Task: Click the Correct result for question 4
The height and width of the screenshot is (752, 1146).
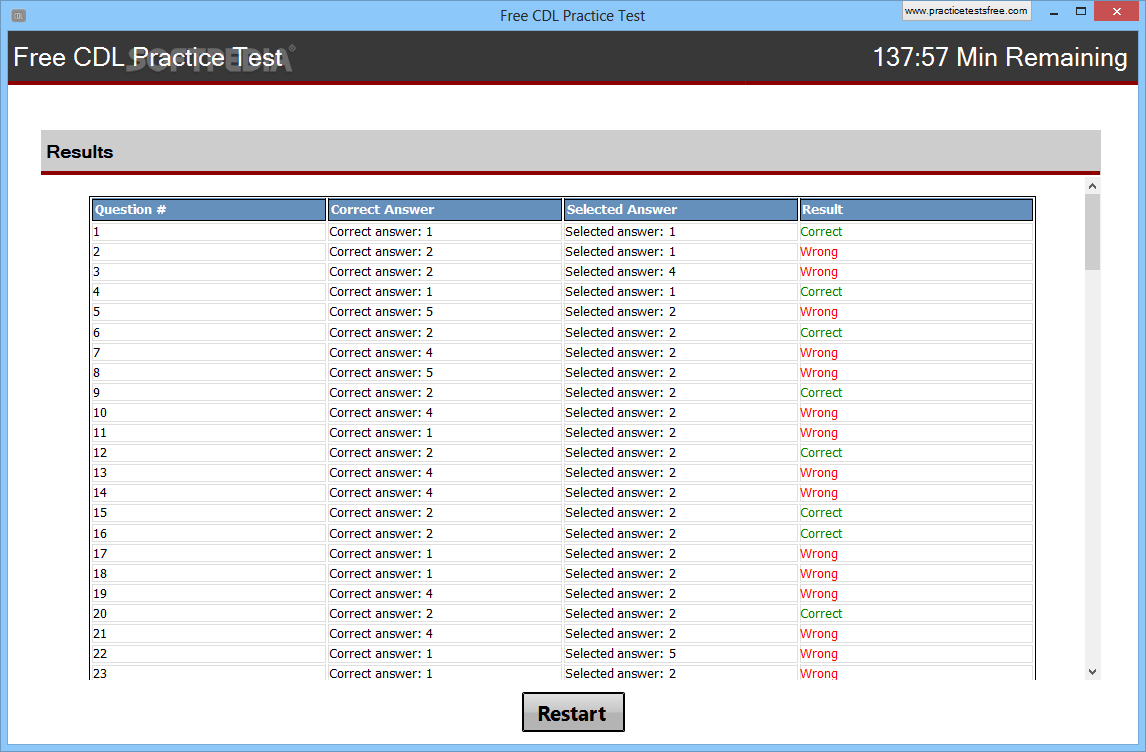Action: tap(821, 292)
